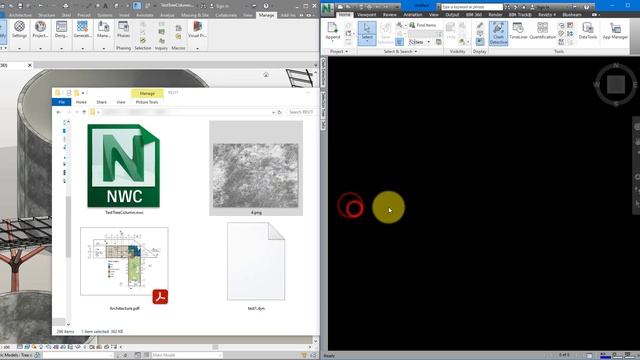This screenshot has height=360, width=640.
Task: Click Navisworks keyword search field
Action: (x=472, y=7)
